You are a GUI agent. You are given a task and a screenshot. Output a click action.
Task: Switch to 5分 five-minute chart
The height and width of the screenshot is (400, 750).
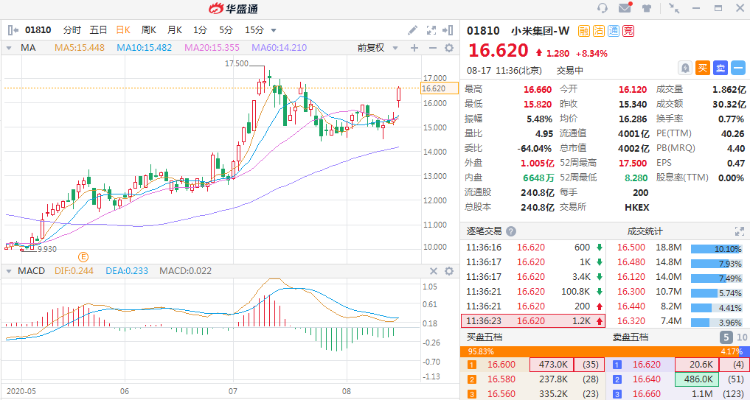(x=226, y=30)
